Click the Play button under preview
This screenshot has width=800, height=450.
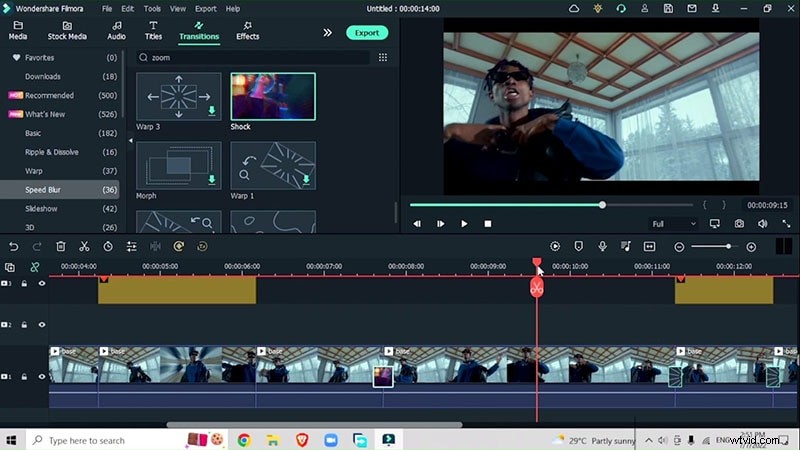pos(464,223)
